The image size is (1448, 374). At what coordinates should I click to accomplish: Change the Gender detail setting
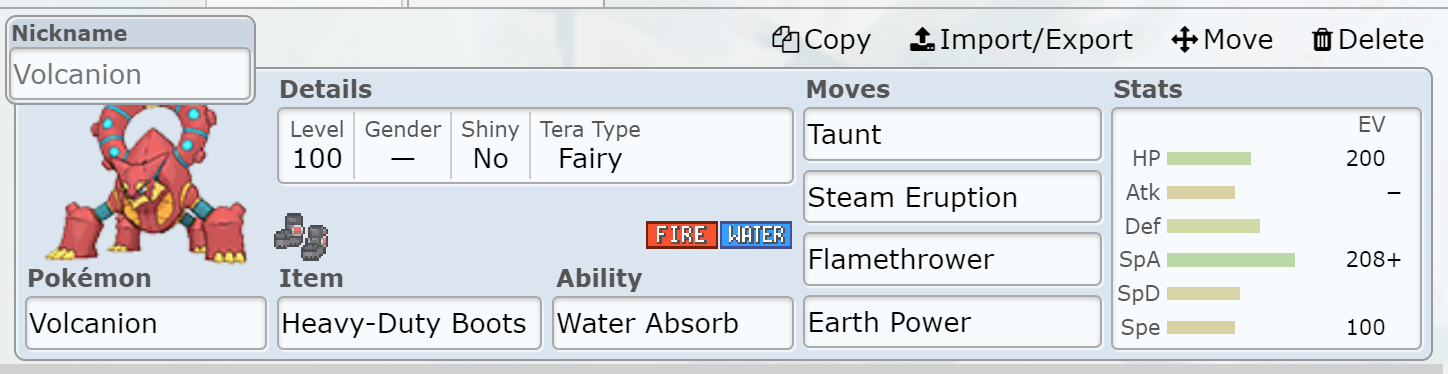click(x=403, y=145)
